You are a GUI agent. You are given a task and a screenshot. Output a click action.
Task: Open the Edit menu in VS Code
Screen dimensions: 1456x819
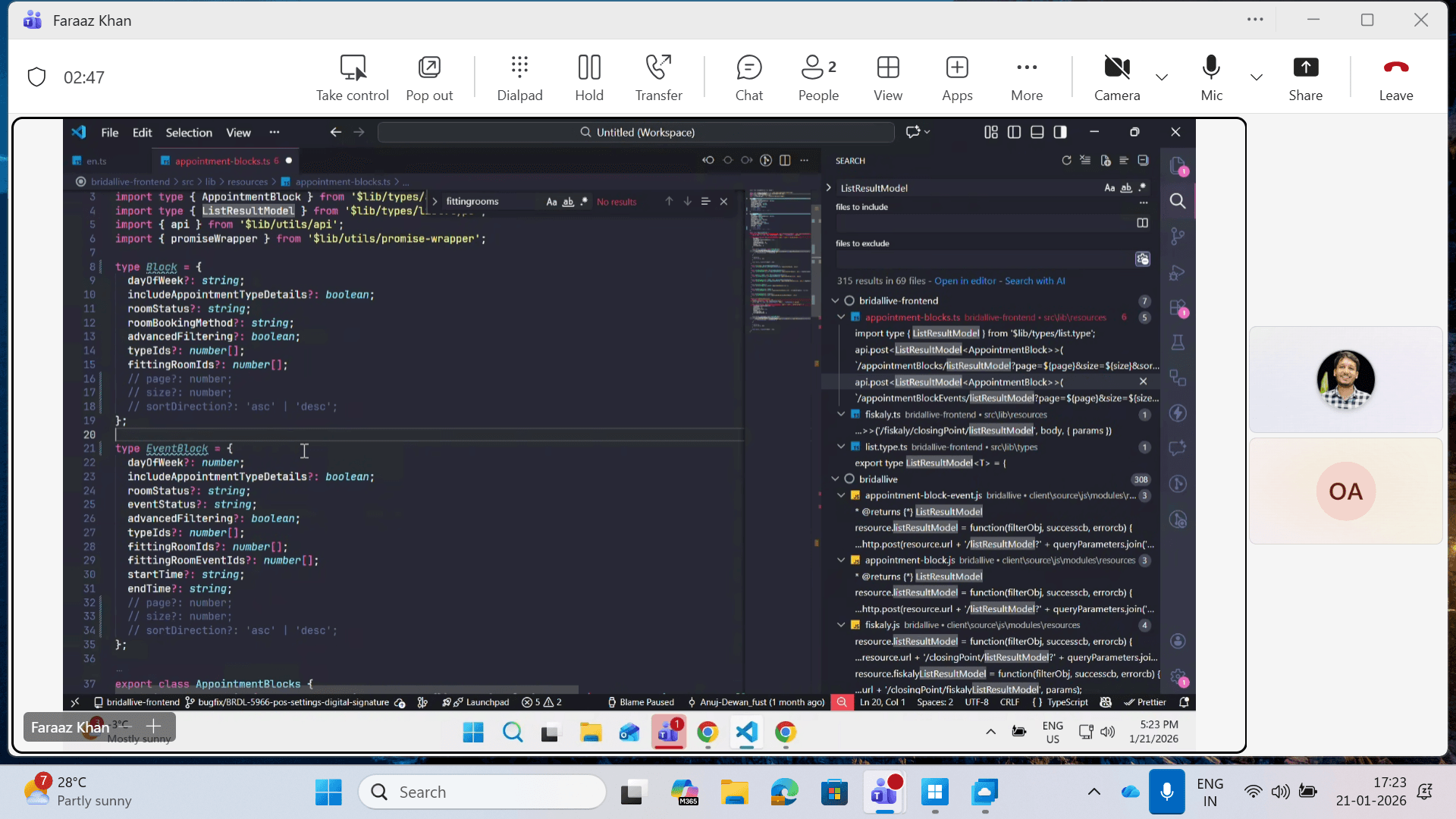pyautogui.click(x=143, y=132)
